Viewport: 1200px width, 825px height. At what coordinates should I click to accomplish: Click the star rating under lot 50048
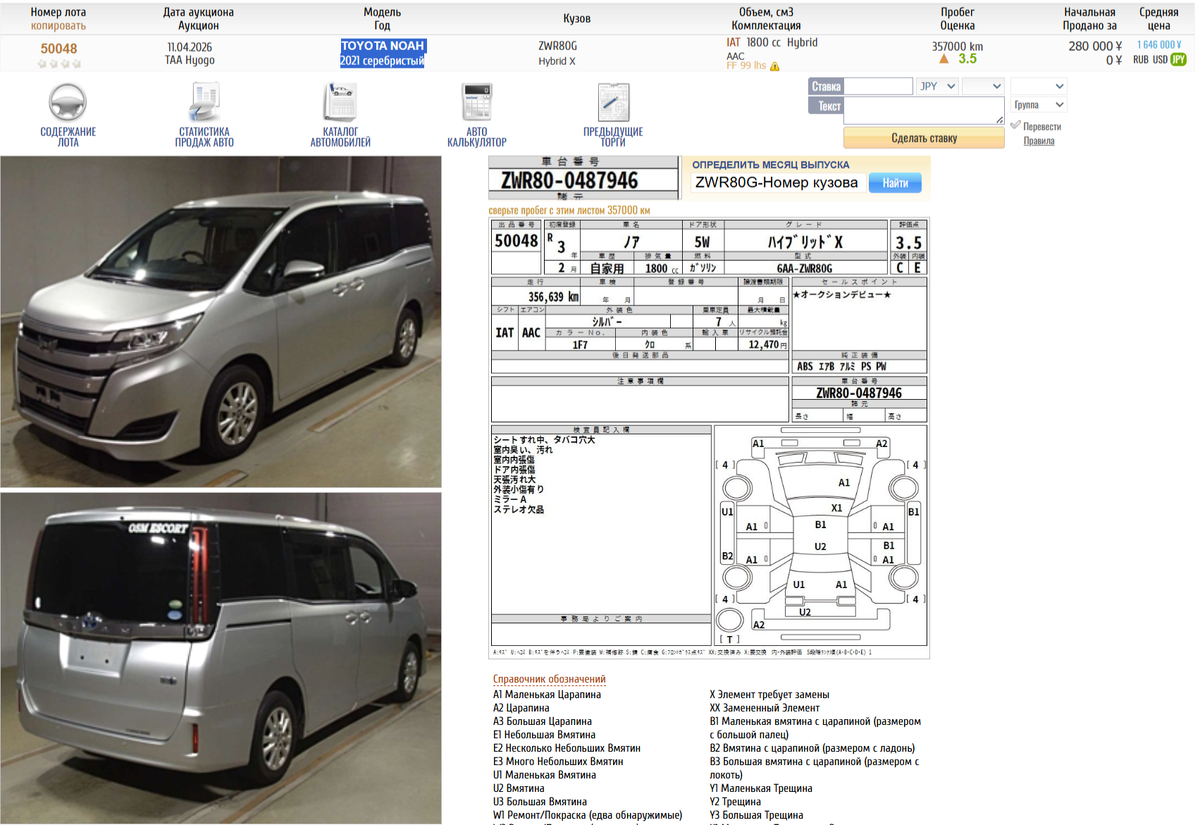pos(58,63)
